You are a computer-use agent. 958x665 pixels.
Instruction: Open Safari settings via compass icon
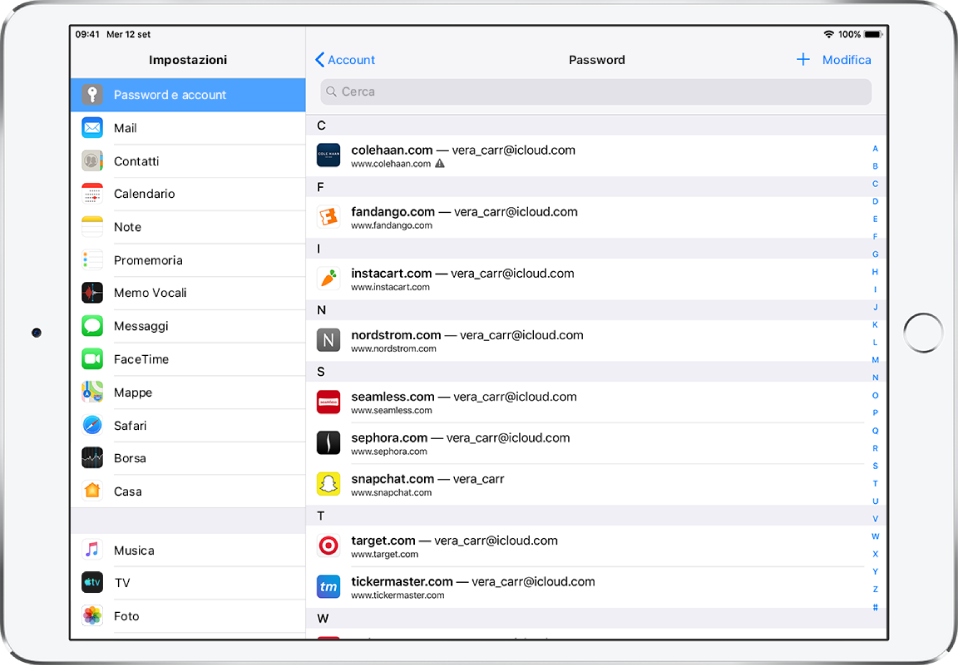click(x=92, y=425)
